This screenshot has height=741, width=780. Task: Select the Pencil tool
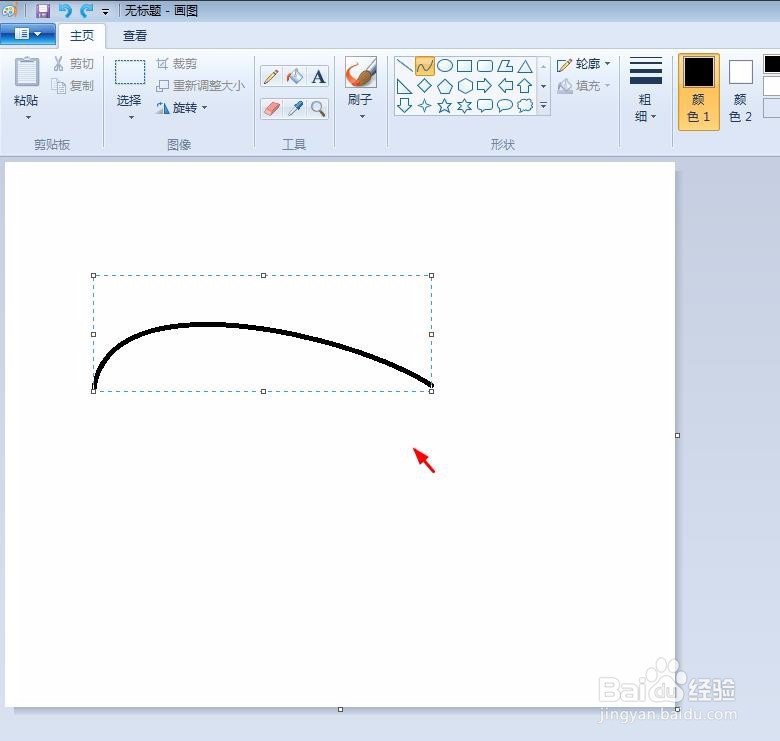click(271, 77)
